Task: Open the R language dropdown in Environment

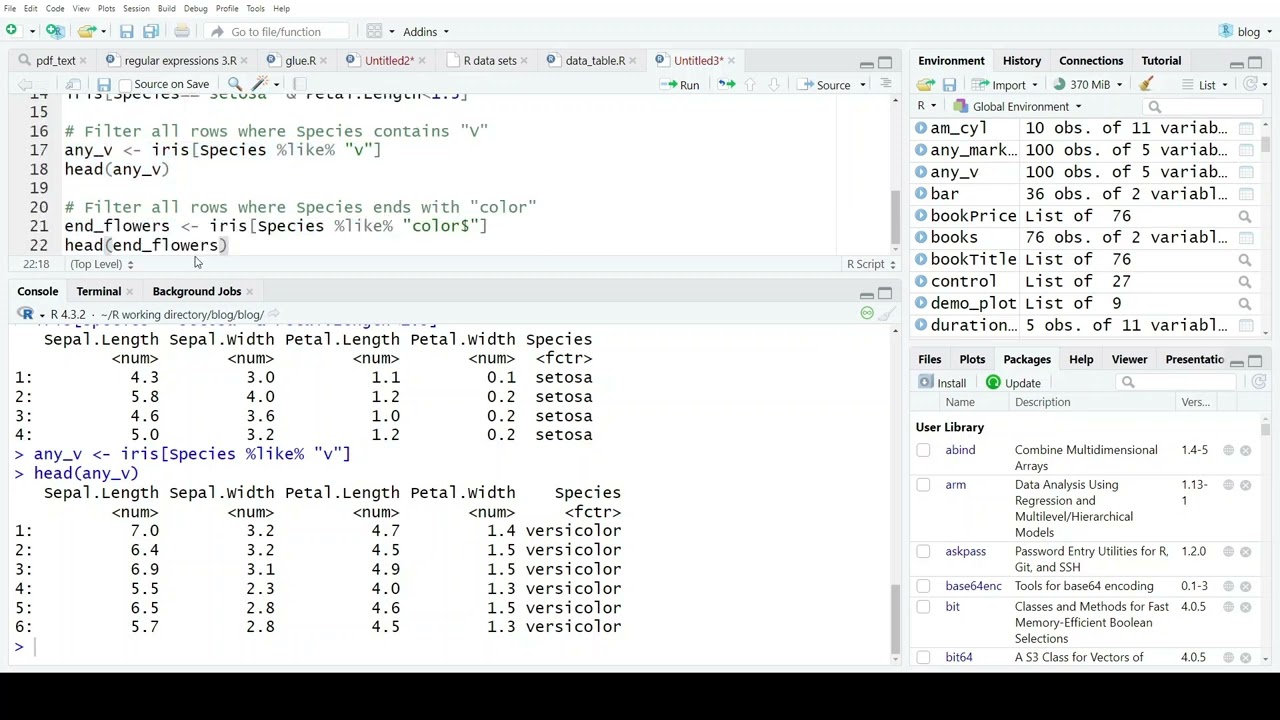Action: coord(927,106)
